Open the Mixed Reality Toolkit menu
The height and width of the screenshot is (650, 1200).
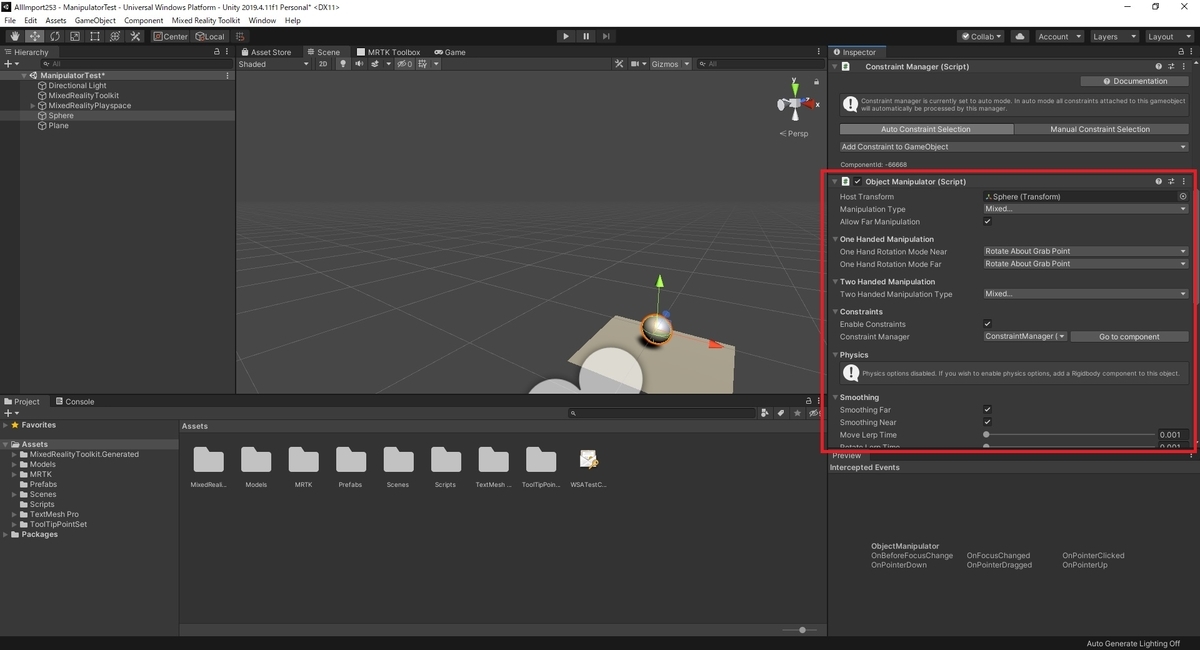pyautogui.click(x=206, y=20)
